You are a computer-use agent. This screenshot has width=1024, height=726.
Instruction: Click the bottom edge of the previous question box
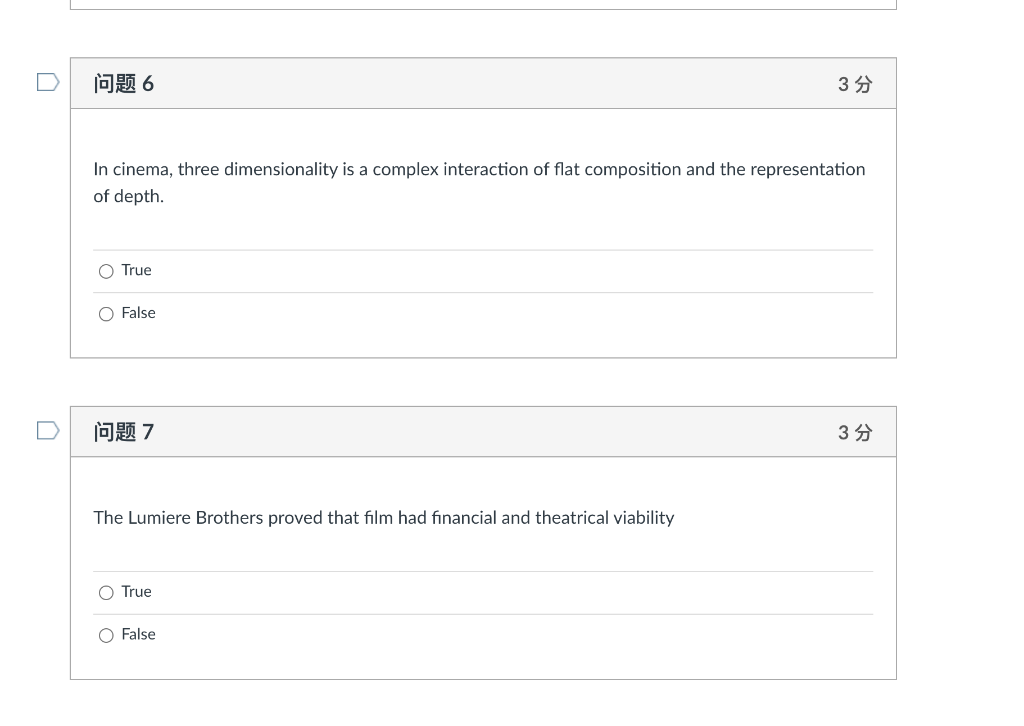pyautogui.click(x=483, y=7)
